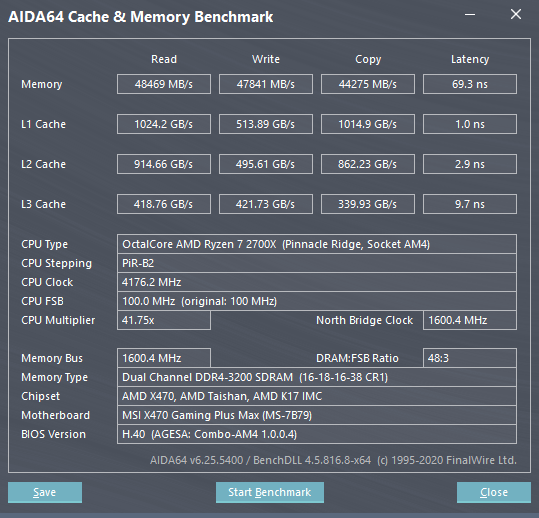Image resolution: width=539 pixels, height=518 pixels.
Task: Click L1 Cache Latency value 1.0 ns
Action: tap(470, 124)
